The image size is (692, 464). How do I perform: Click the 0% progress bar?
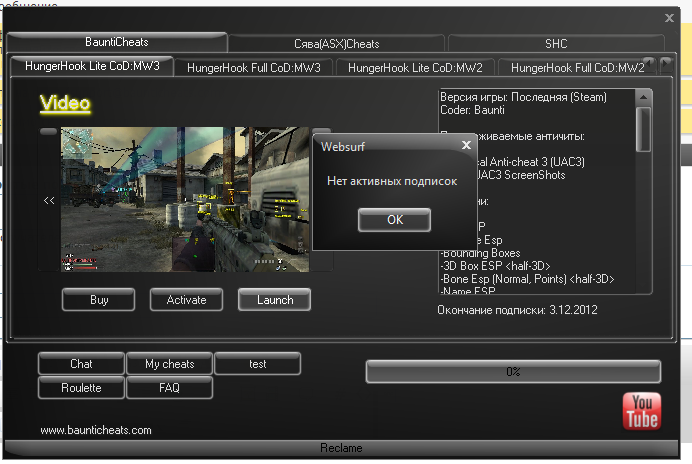pyautogui.click(x=513, y=372)
